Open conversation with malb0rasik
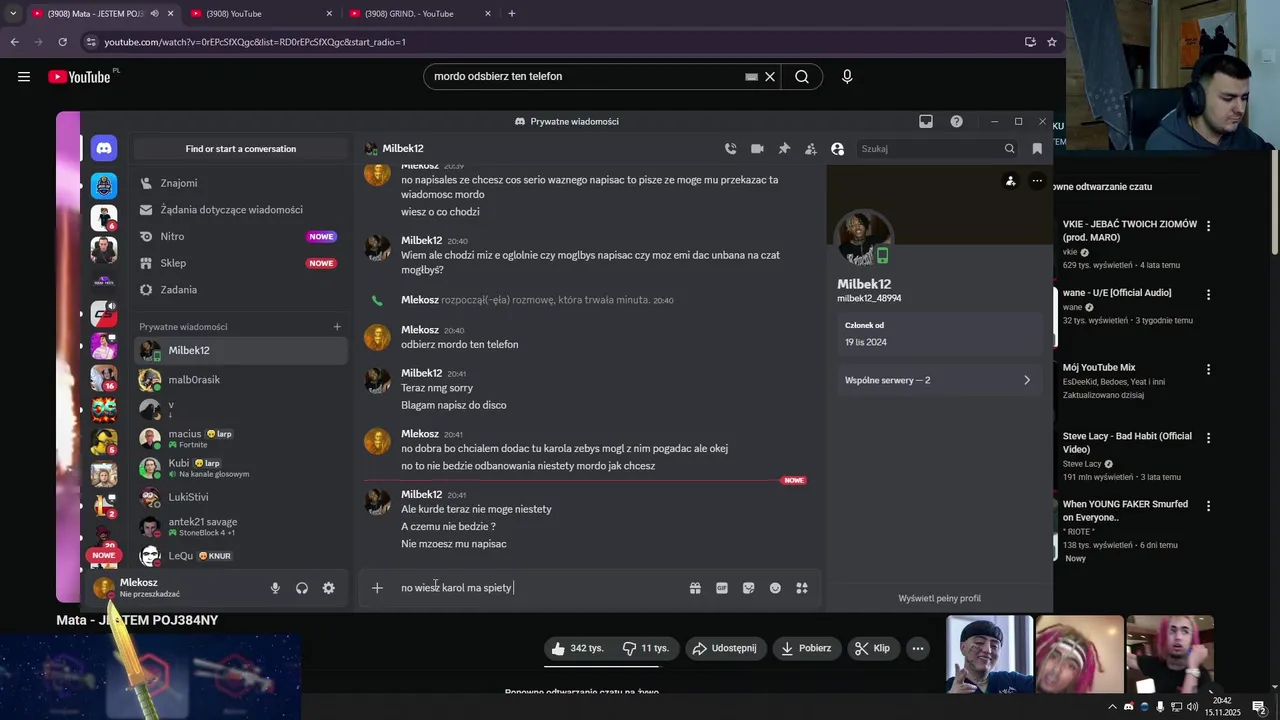 [x=241, y=380]
